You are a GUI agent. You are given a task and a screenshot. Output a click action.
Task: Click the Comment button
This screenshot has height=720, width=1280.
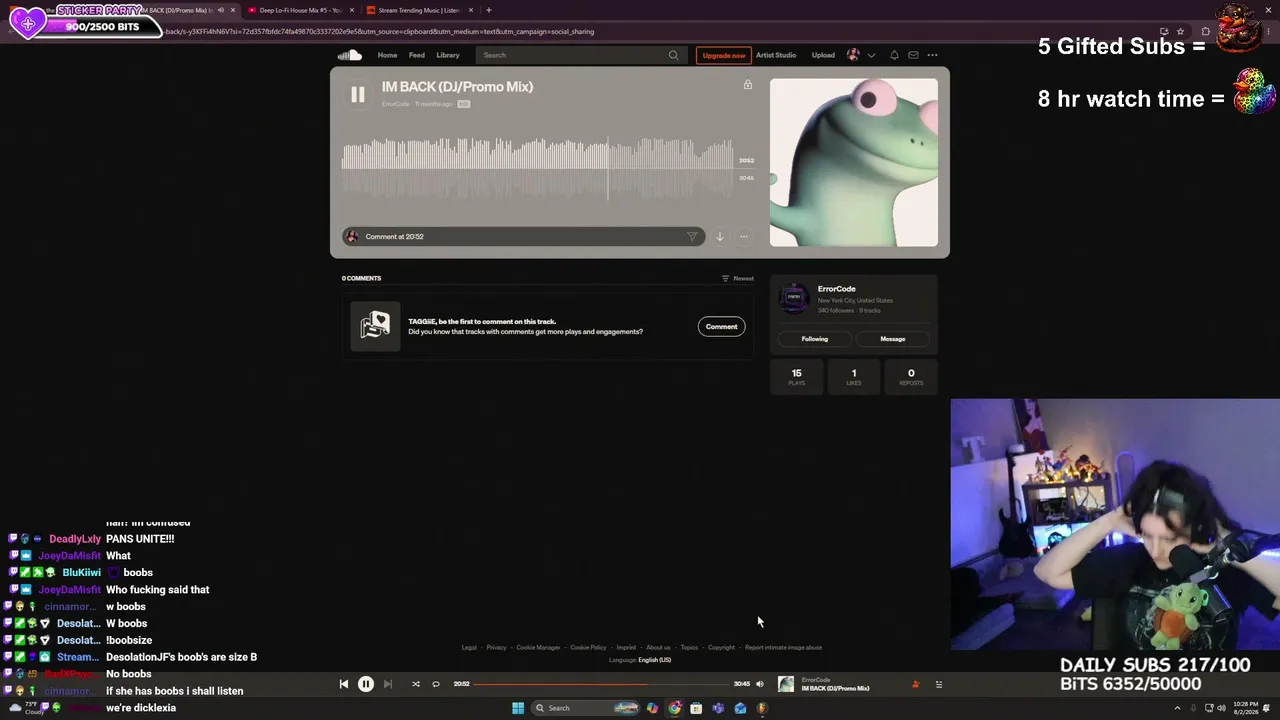tap(721, 326)
